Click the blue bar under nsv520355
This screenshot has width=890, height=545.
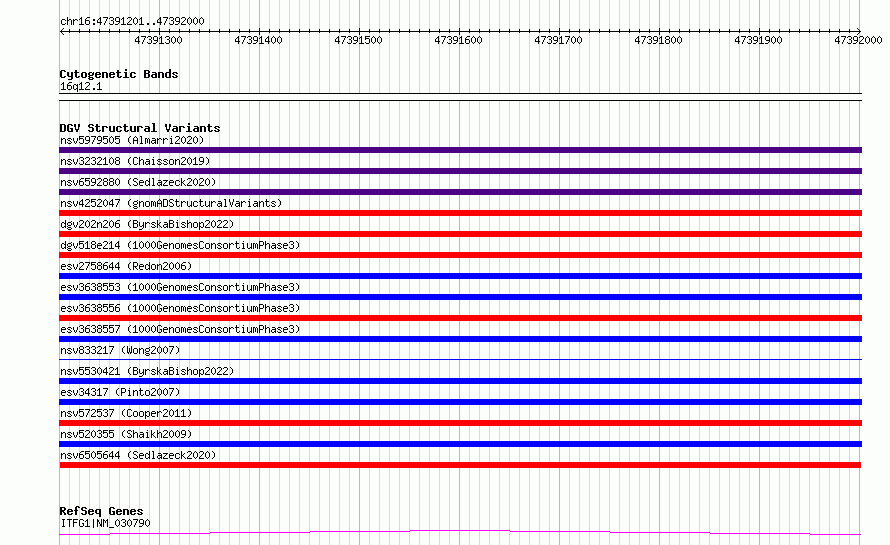[x=460, y=444]
